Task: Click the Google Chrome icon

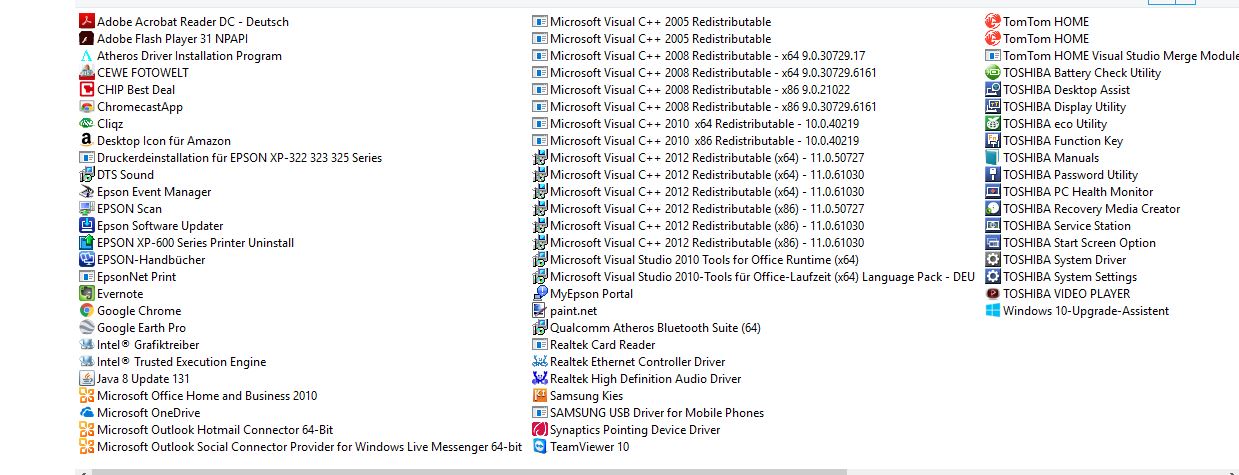Action: tap(87, 310)
